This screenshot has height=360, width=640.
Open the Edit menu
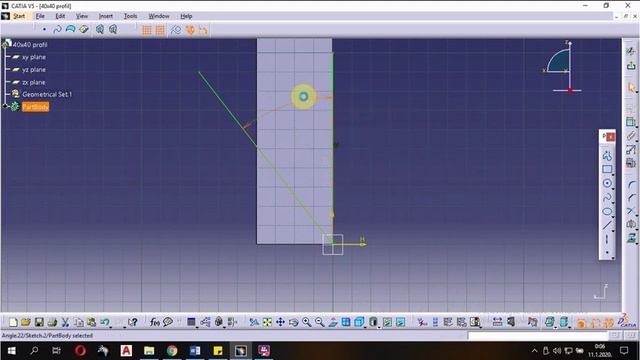(60, 16)
